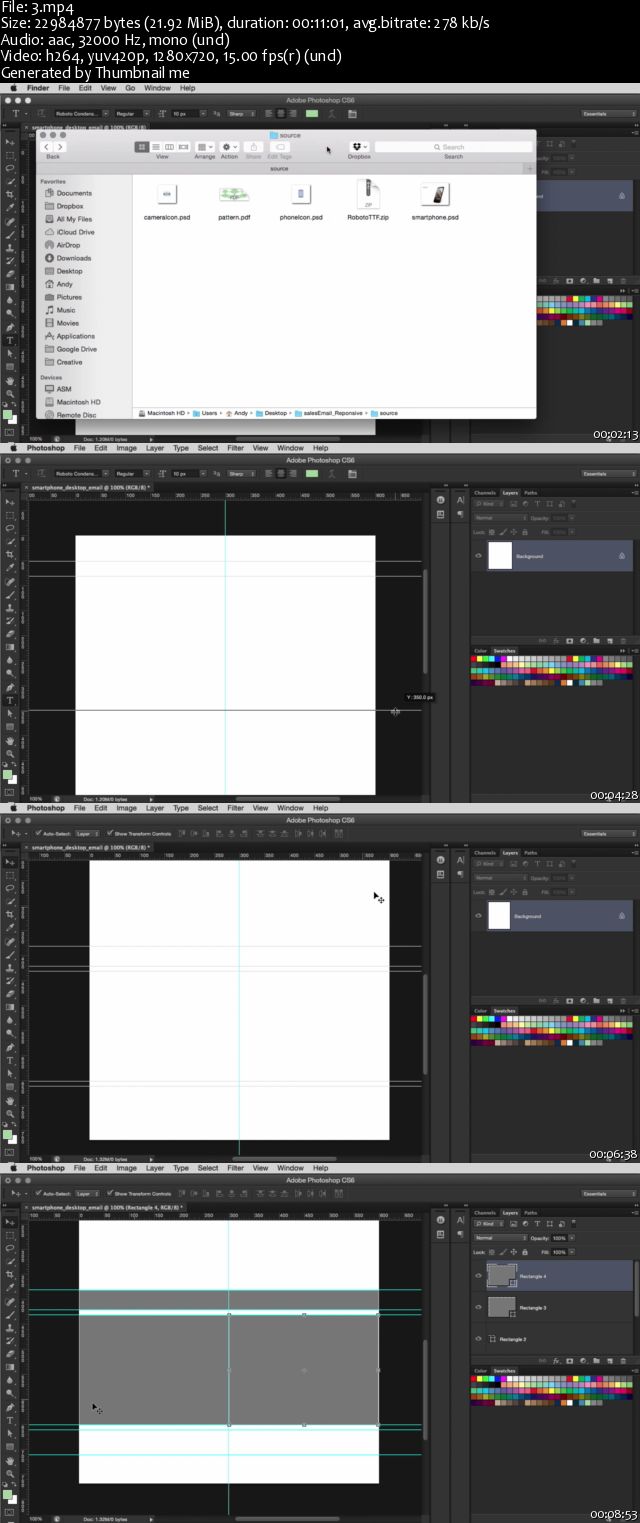Open the Auto-Select Layer dropdown in 00:06:38 frame

[87, 832]
